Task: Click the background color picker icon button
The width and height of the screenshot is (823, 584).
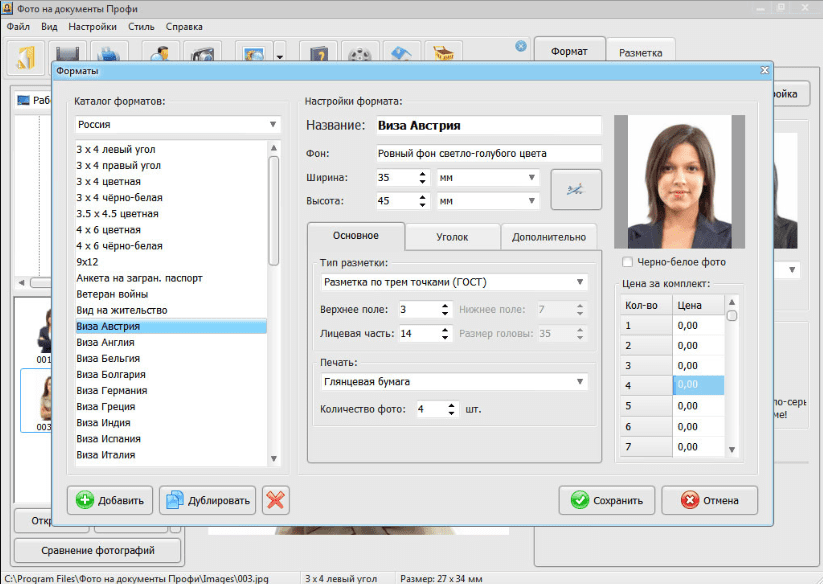Action: tap(576, 190)
